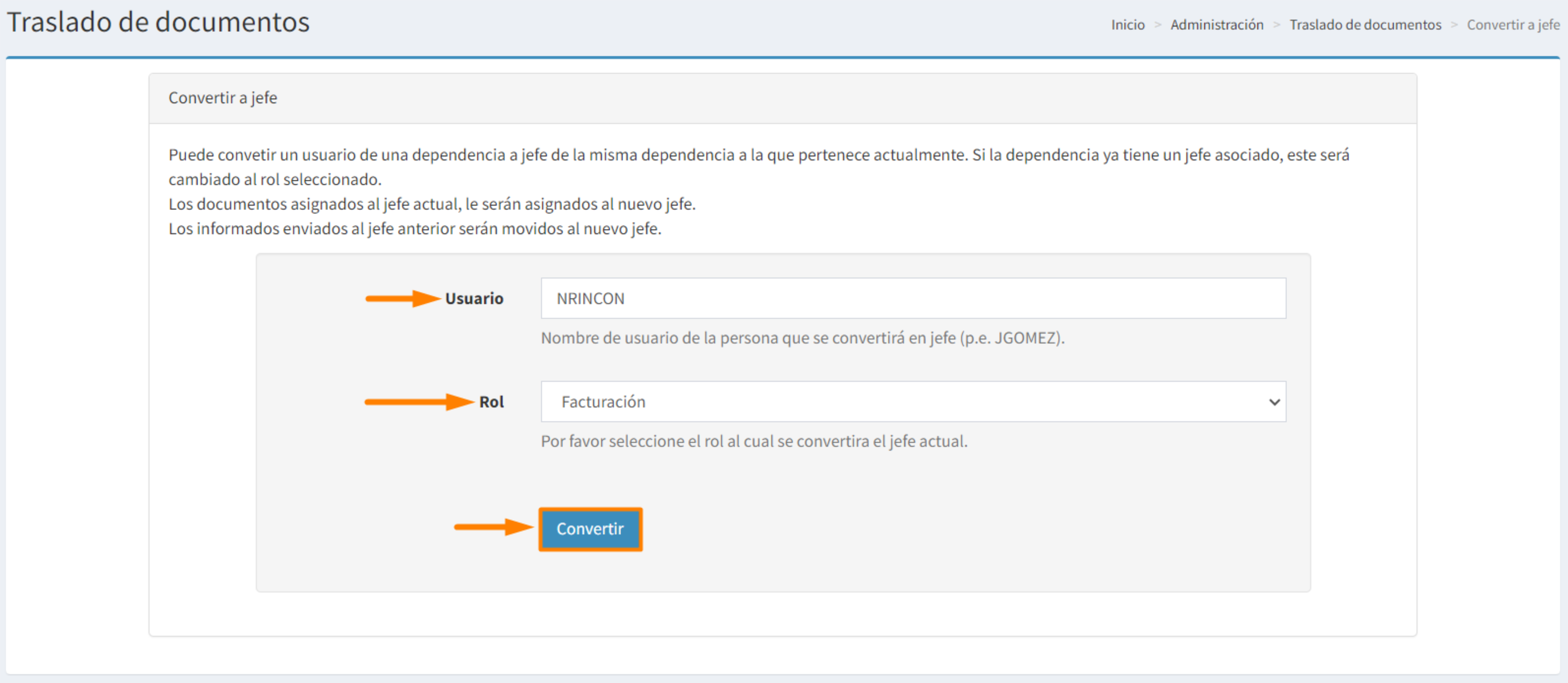Click the Rol field label
This screenshot has height=683, width=1568.
491,402
